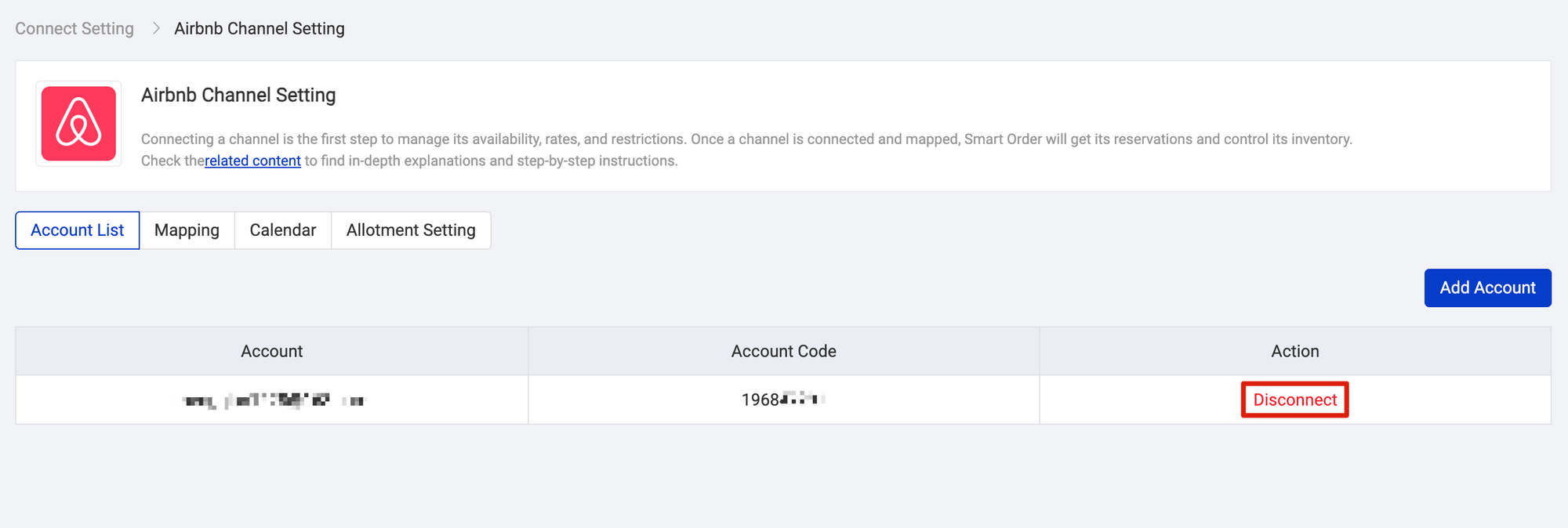Select the Account List tab
The width and height of the screenshot is (1568, 528).
click(77, 230)
